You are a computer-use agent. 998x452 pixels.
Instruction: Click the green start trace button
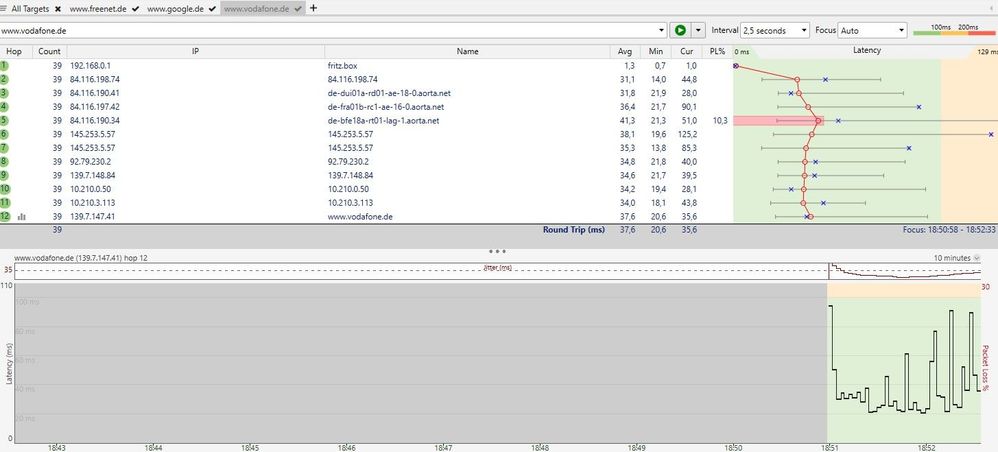680,30
